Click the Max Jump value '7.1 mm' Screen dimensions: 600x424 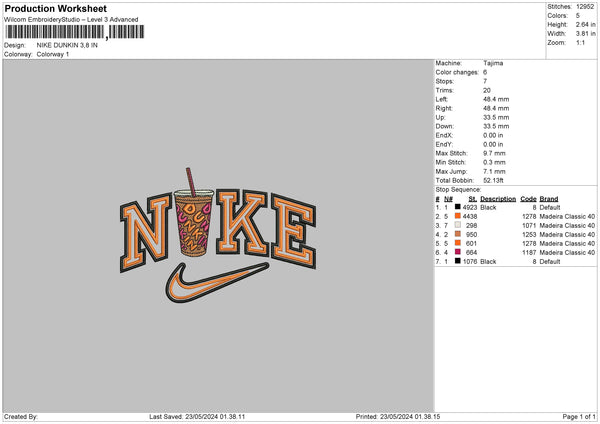(494, 171)
